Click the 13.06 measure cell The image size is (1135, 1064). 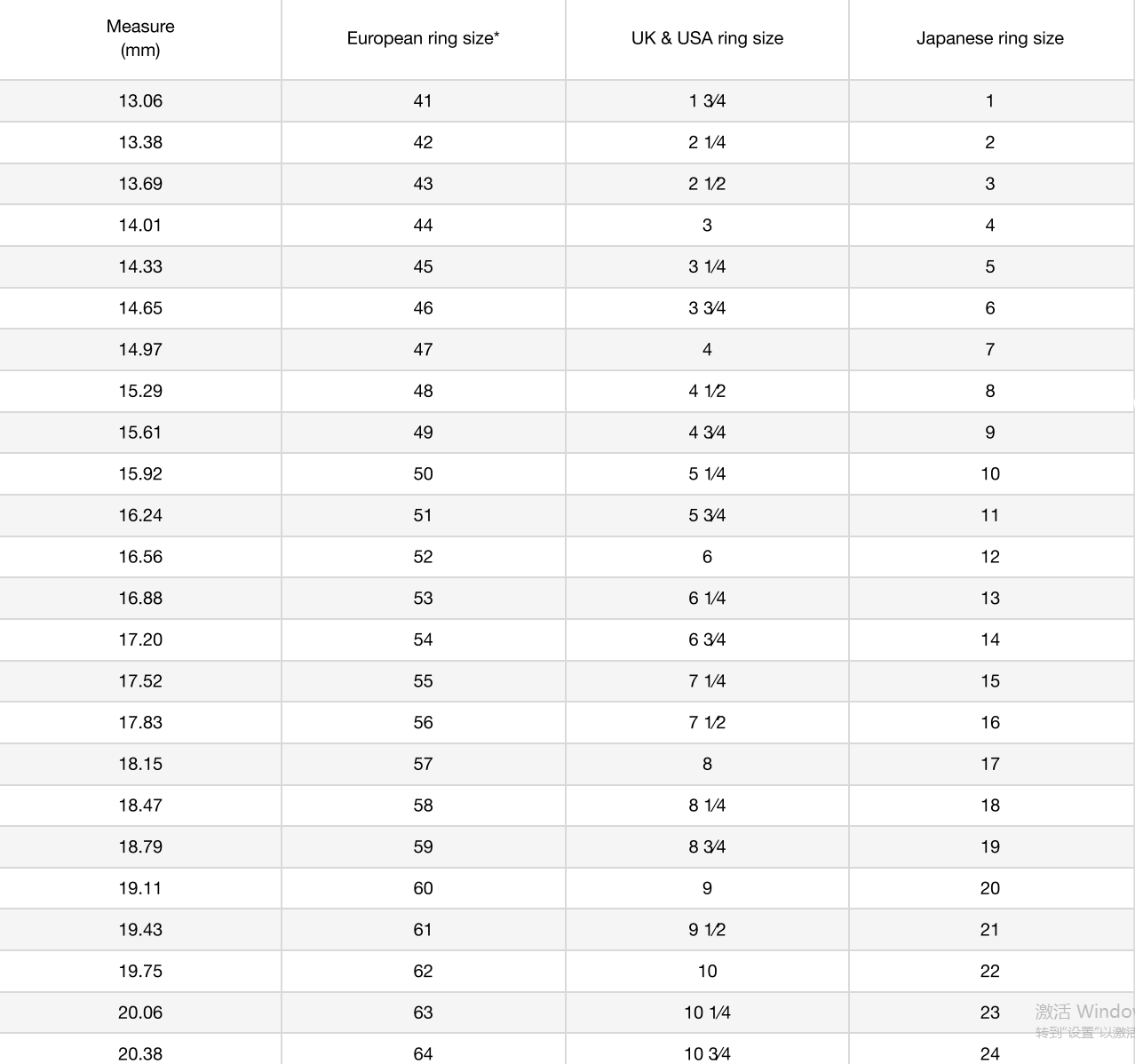point(140,101)
